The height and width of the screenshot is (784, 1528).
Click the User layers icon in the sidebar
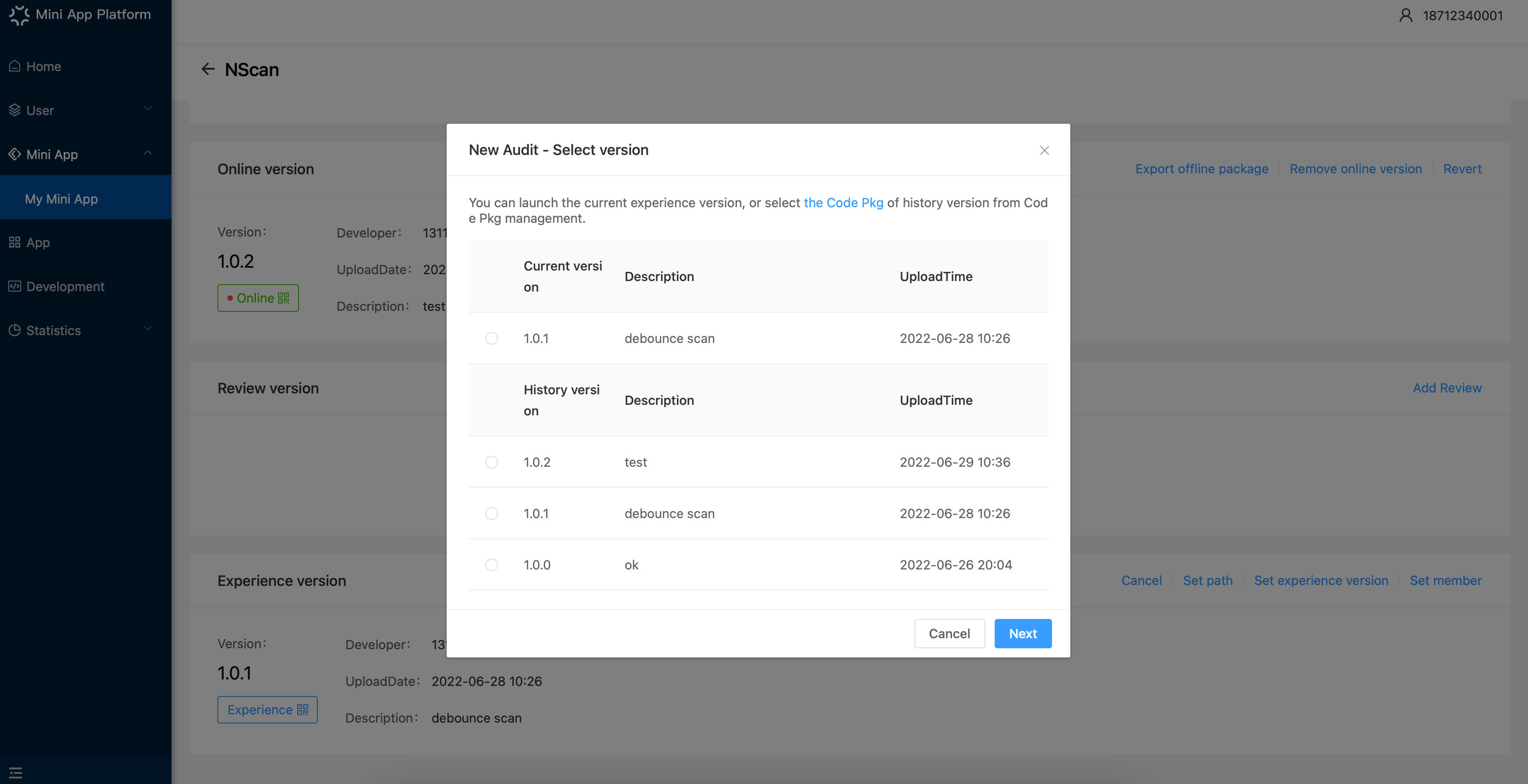[15, 110]
